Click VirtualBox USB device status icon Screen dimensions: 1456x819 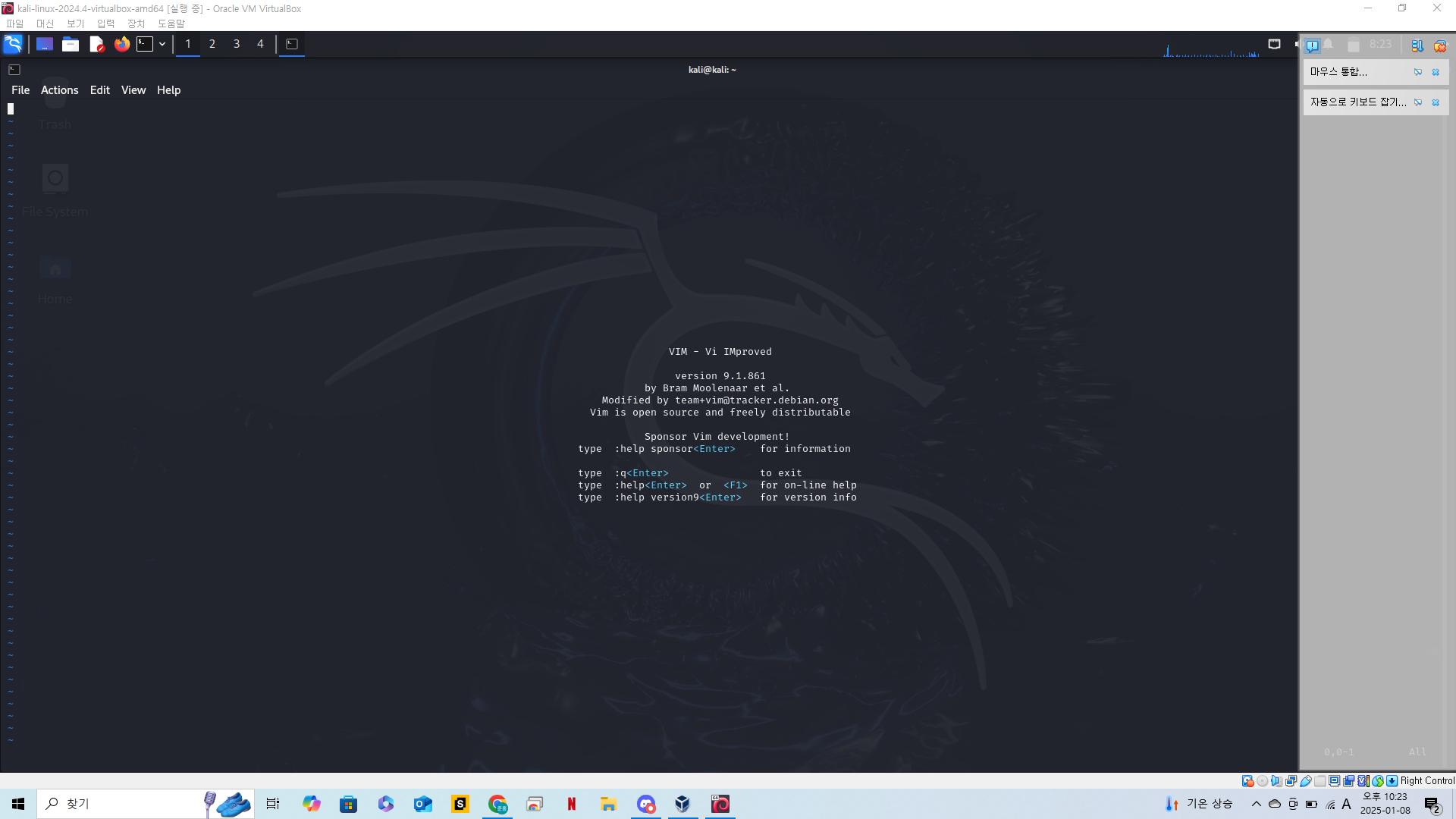tap(1305, 780)
